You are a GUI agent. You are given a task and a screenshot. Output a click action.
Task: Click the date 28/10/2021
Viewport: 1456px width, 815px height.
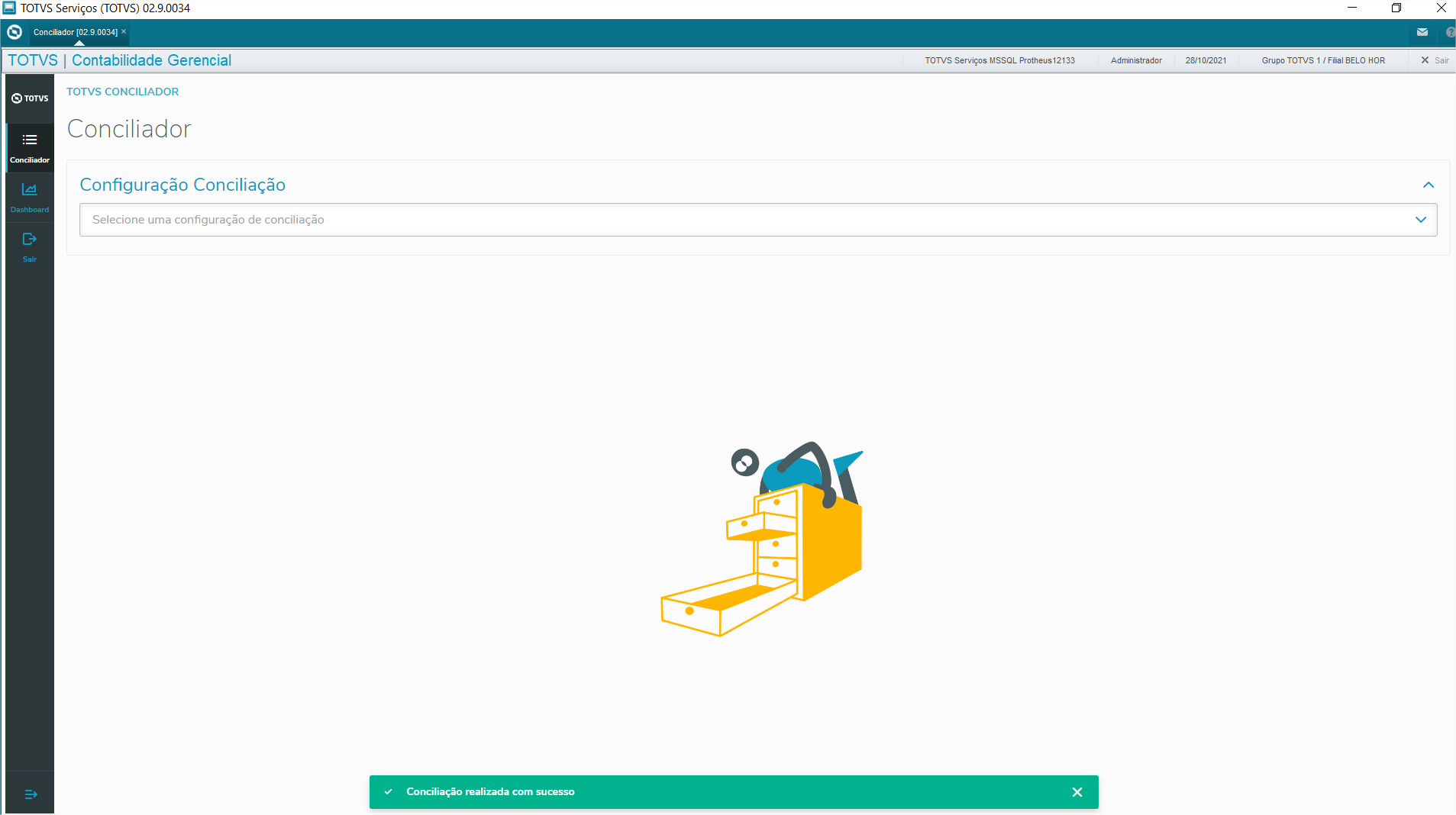click(x=1206, y=60)
